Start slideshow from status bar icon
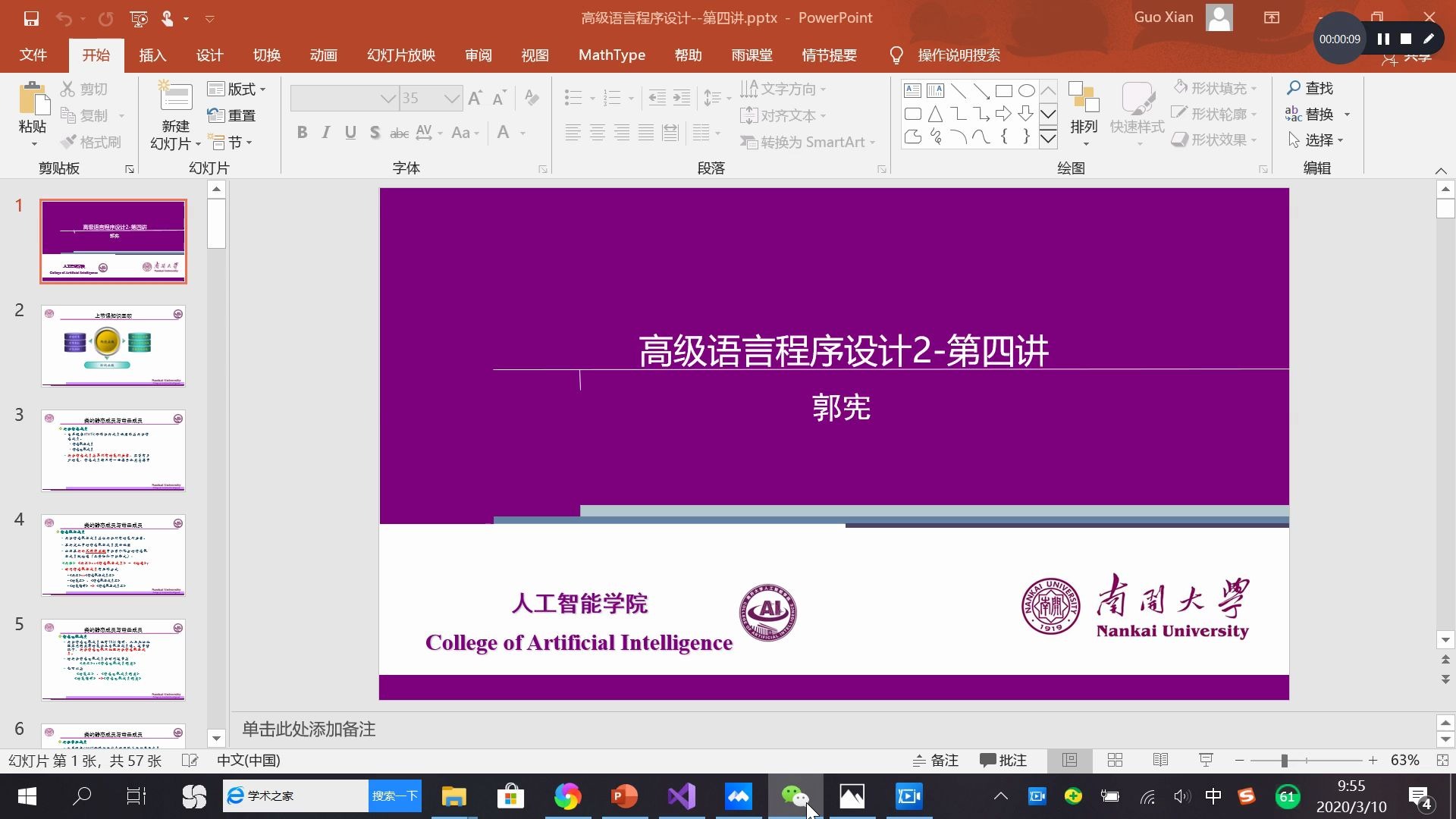This screenshot has height=819, width=1456. 1206,760
